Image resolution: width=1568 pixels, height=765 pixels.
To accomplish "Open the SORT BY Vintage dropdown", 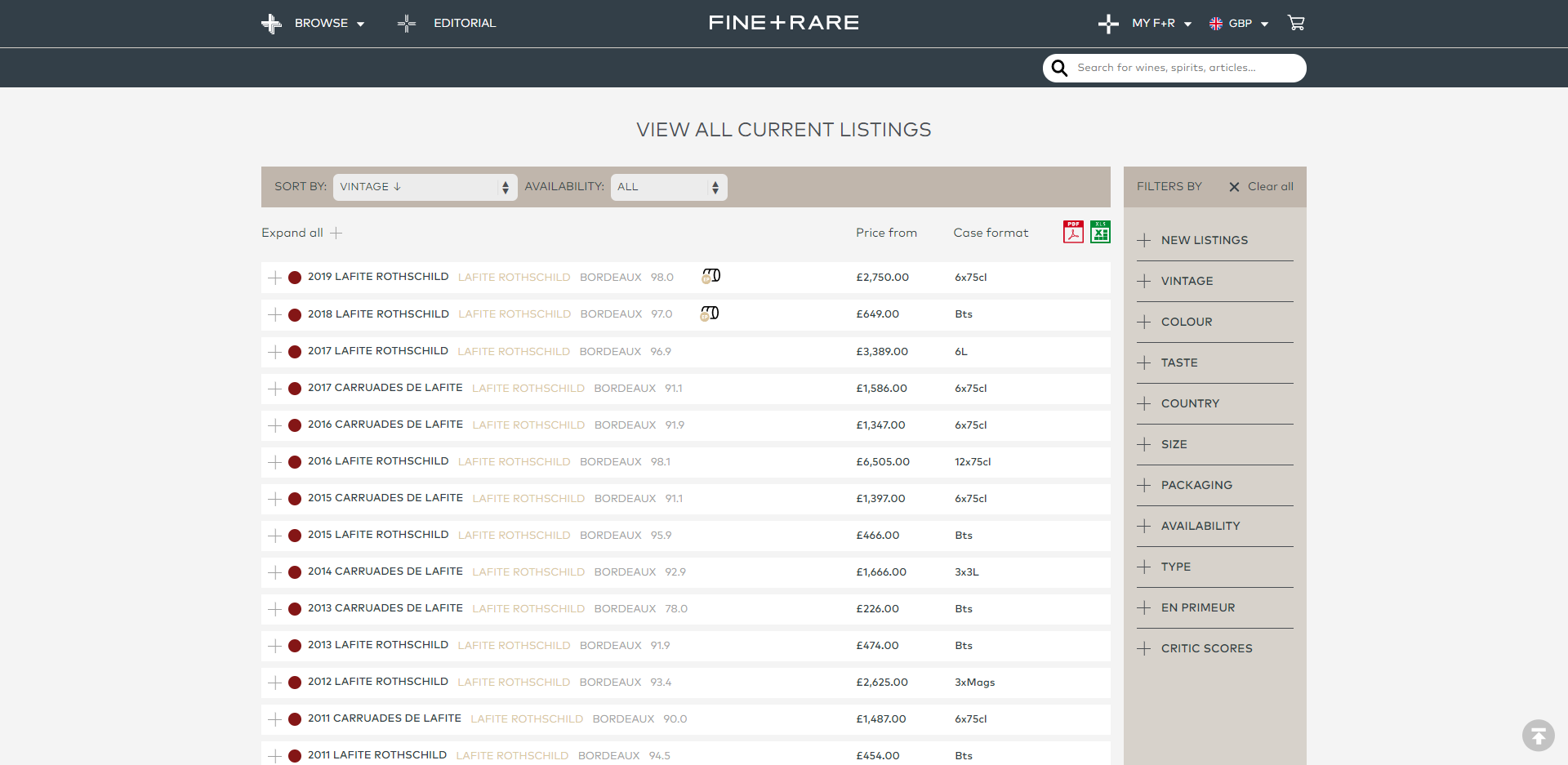I will coord(425,187).
